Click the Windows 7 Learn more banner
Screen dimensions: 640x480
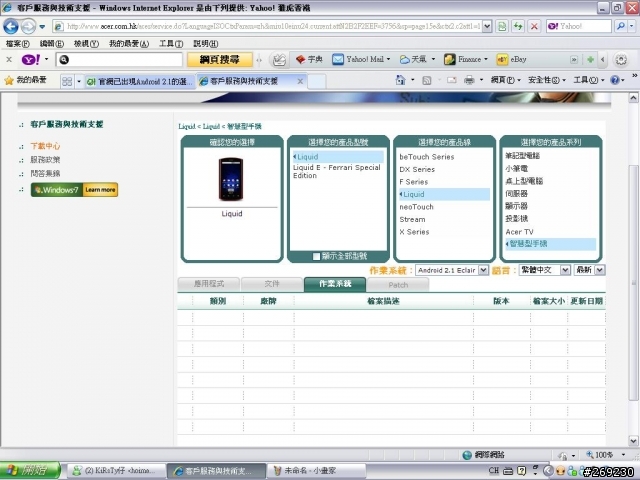tap(74, 190)
